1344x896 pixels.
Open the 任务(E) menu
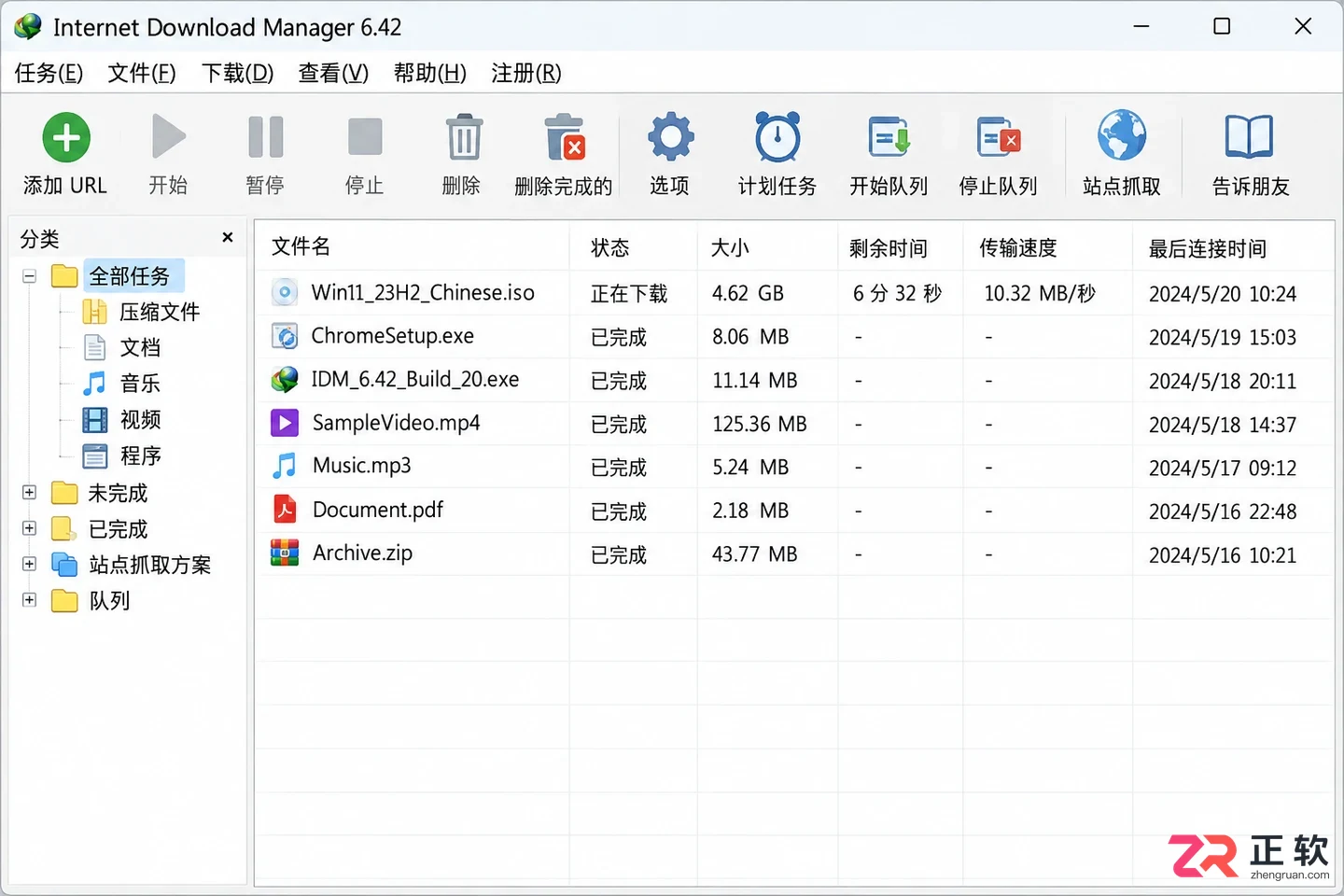[x=49, y=73]
